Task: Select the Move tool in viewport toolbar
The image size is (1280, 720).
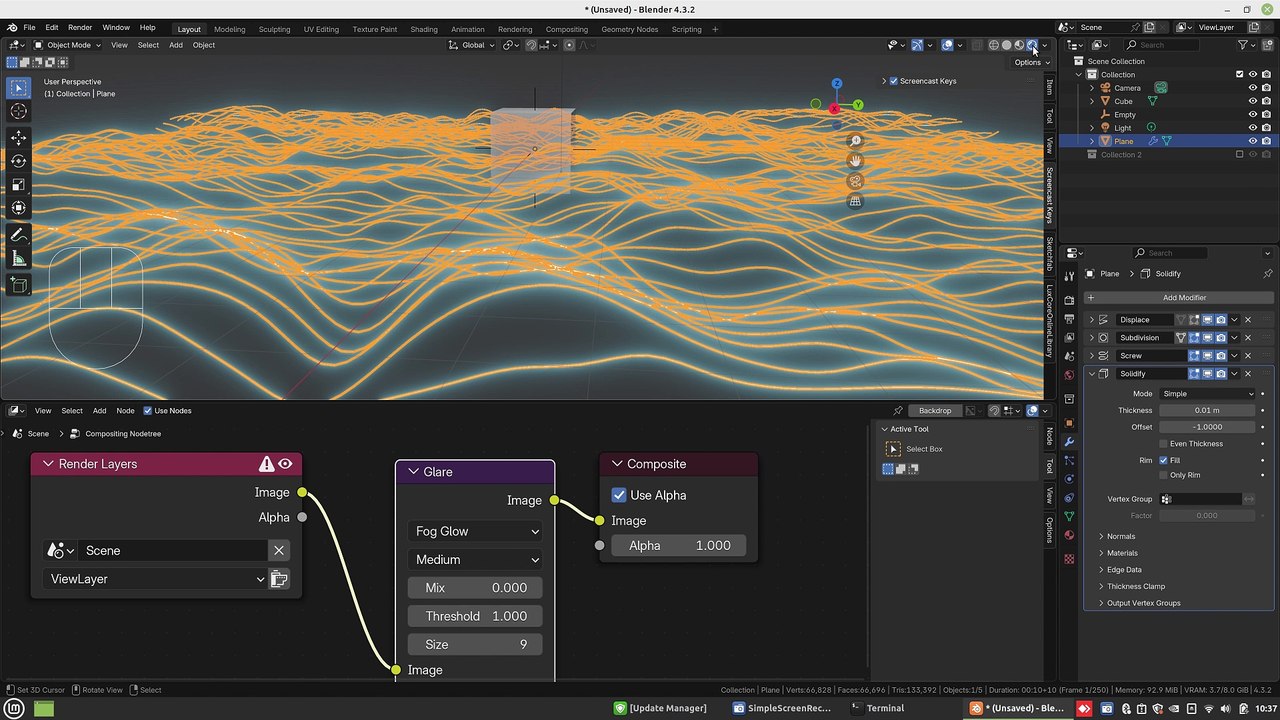Action: [x=18, y=137]
